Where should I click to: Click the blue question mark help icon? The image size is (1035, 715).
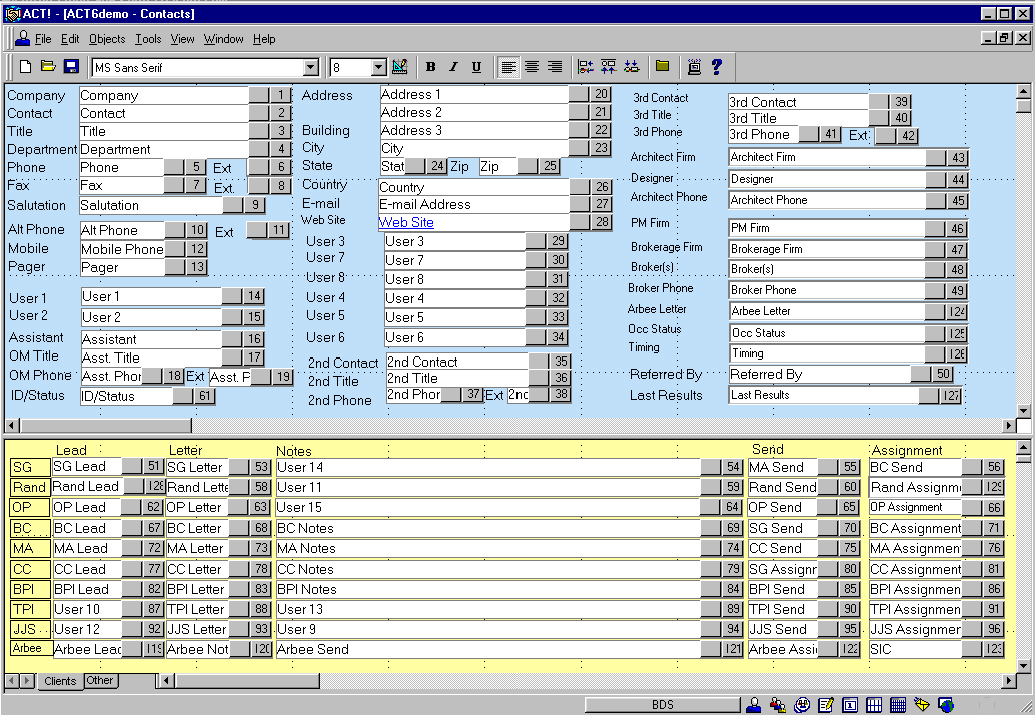[717, 67]
